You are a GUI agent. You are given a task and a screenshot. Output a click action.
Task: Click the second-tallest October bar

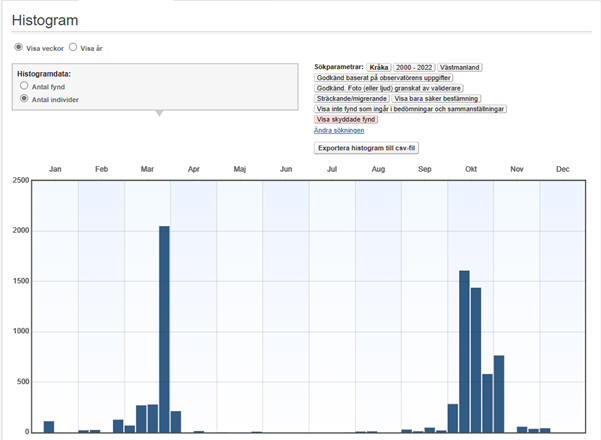click(x=476, y=360)
